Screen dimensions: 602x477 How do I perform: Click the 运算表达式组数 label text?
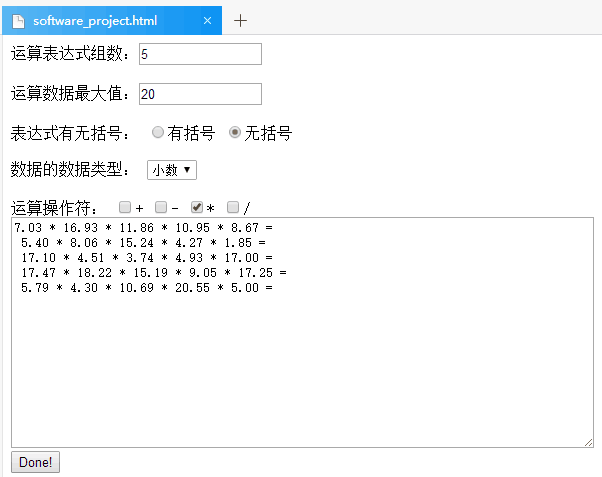70,53
